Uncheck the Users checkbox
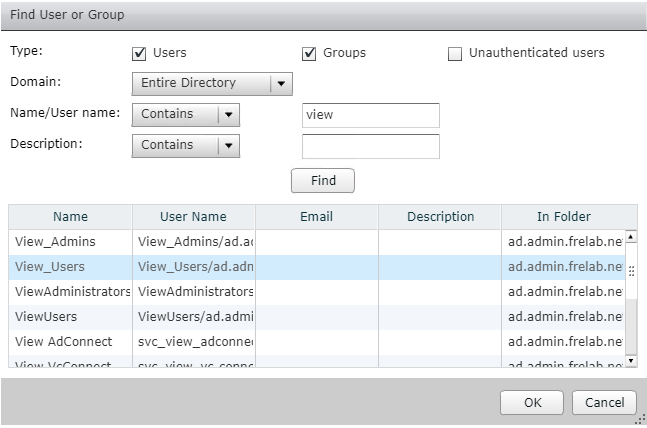Viewport: 647px width, 428px height. tap(139, 53)
